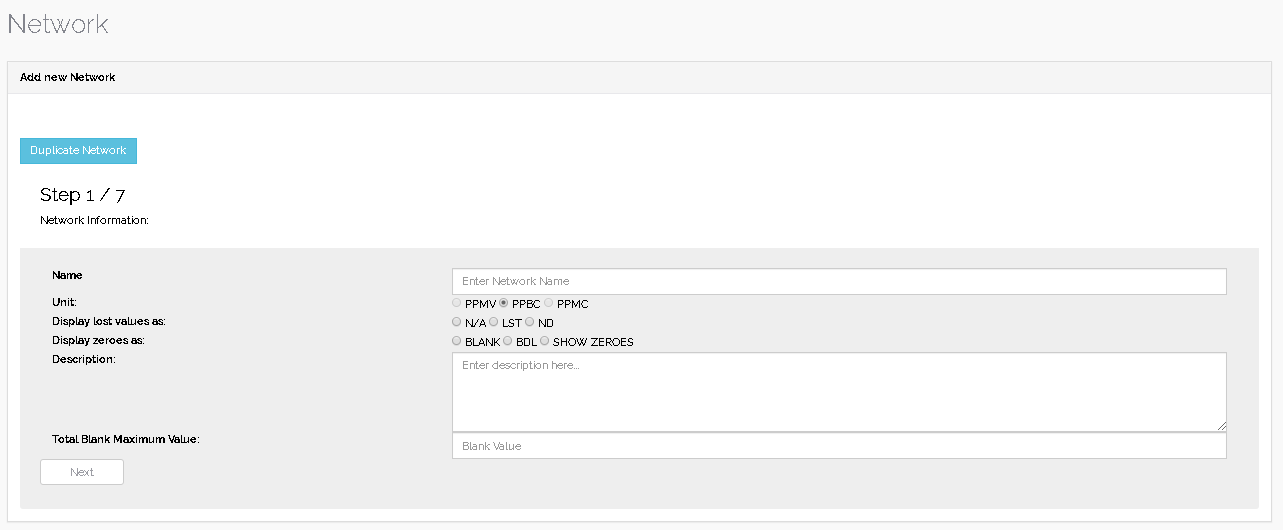Set lost values display to N/A
The height and width of the screenshot is (530, 1283).
point(457,322)
